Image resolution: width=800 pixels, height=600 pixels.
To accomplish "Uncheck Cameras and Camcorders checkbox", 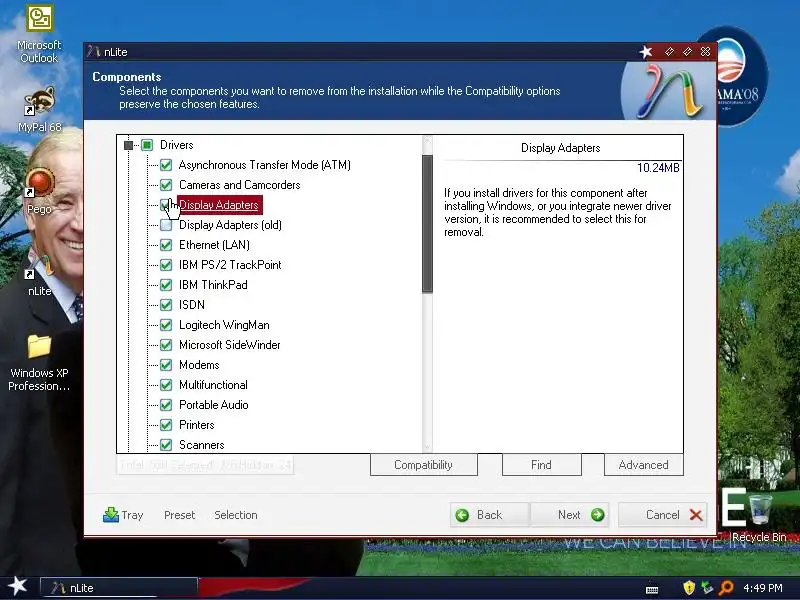I will point(166,185).
